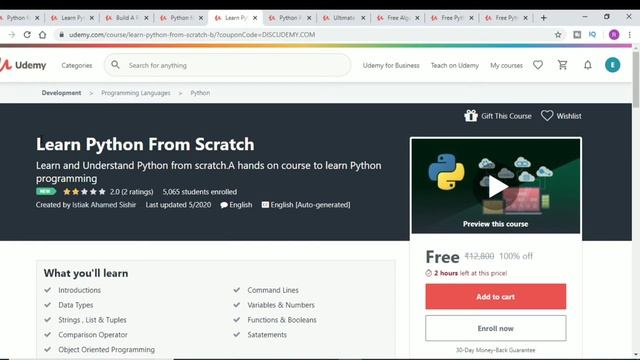Click the Gift This Course text
Screen dimensions: 640x360
(x=506, y=116)
